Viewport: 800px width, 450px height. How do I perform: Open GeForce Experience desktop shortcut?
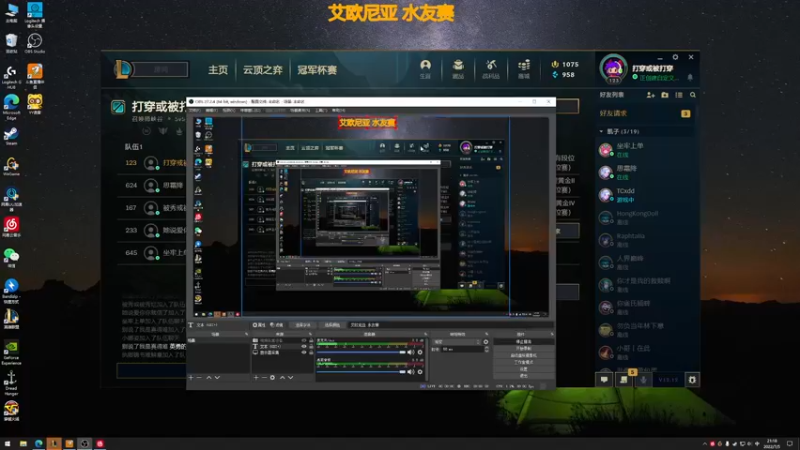(x=11, y=352)
